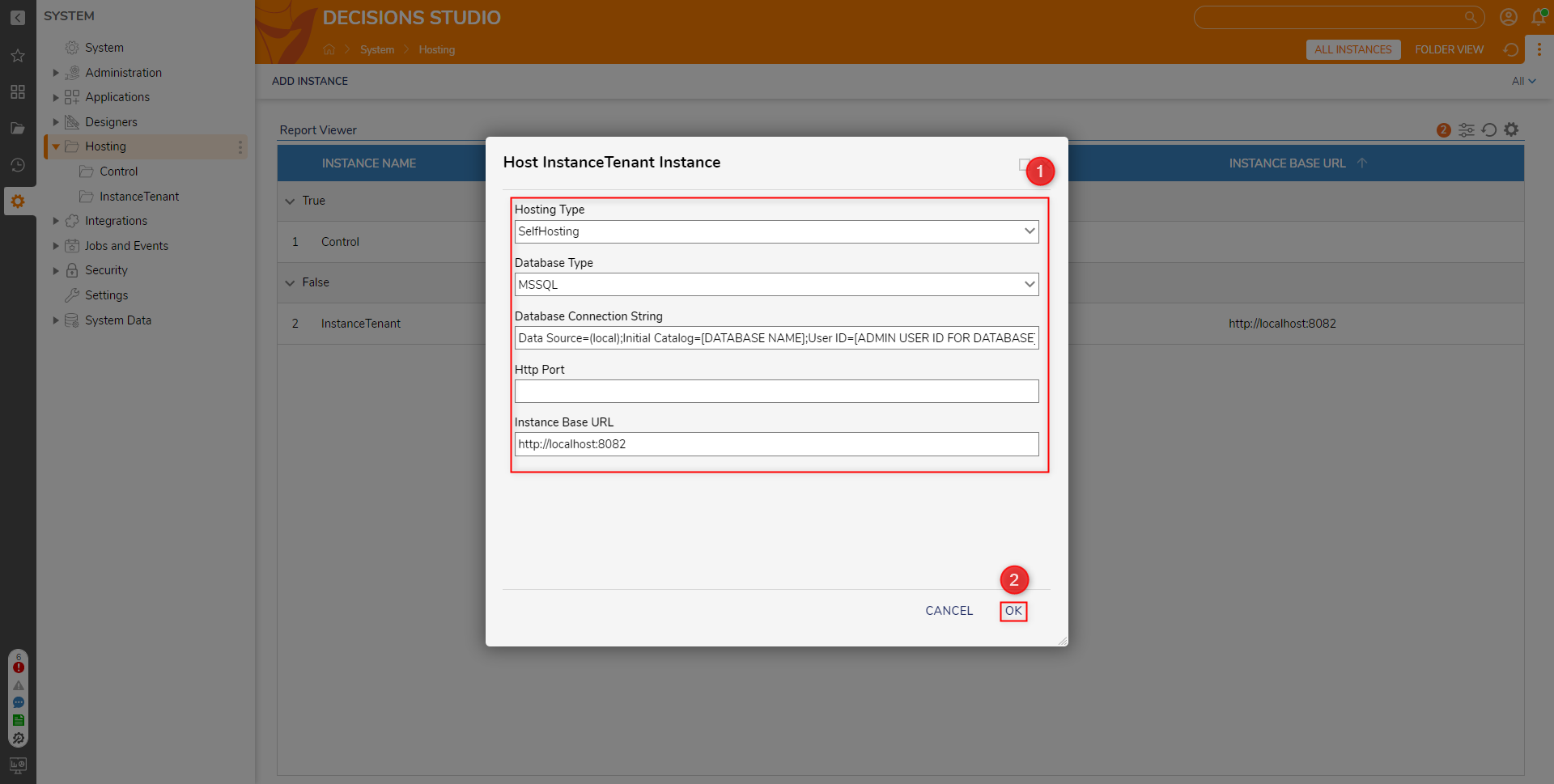Grab the dialog resize handle corner
Viewport: 1554px width, 784px height.
point(1062,640)
